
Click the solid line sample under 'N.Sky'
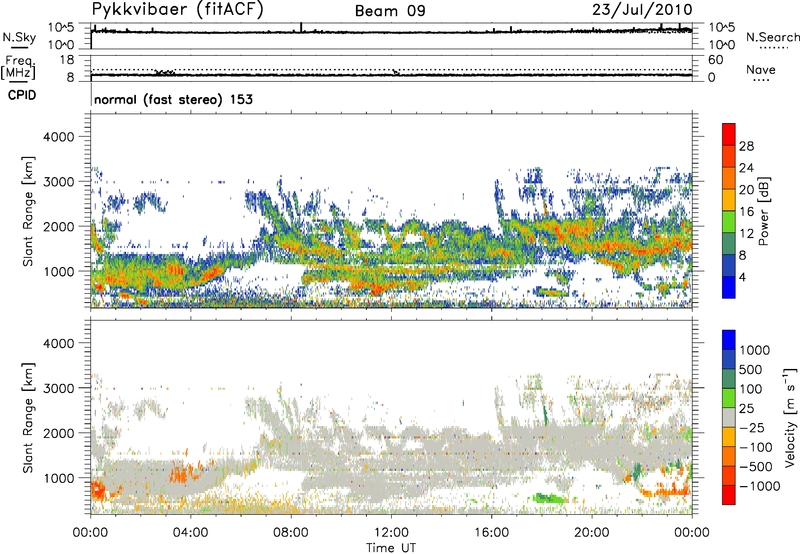pos(19,48)
